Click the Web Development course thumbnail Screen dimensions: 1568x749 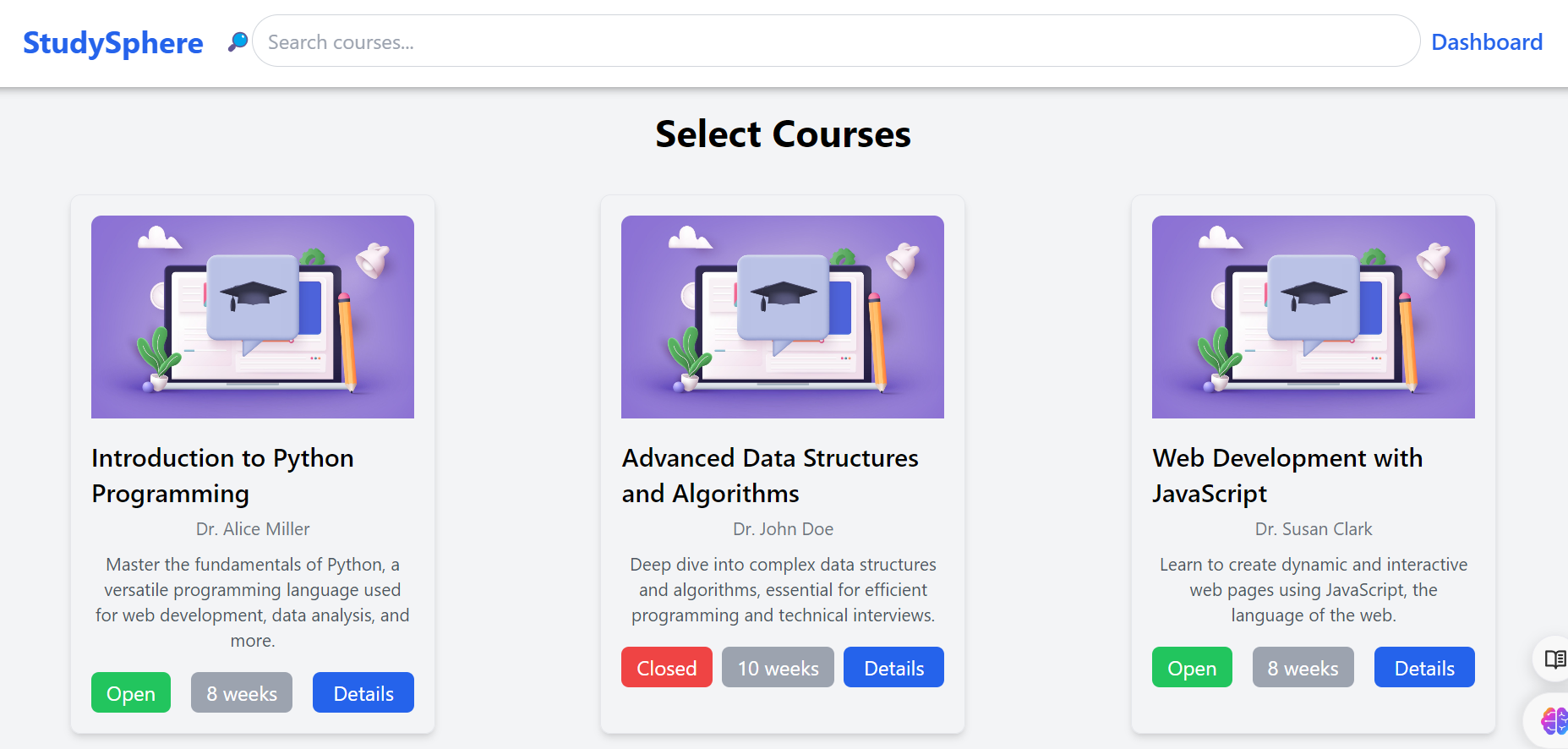pyautogui.click(x=1313, y=317)
